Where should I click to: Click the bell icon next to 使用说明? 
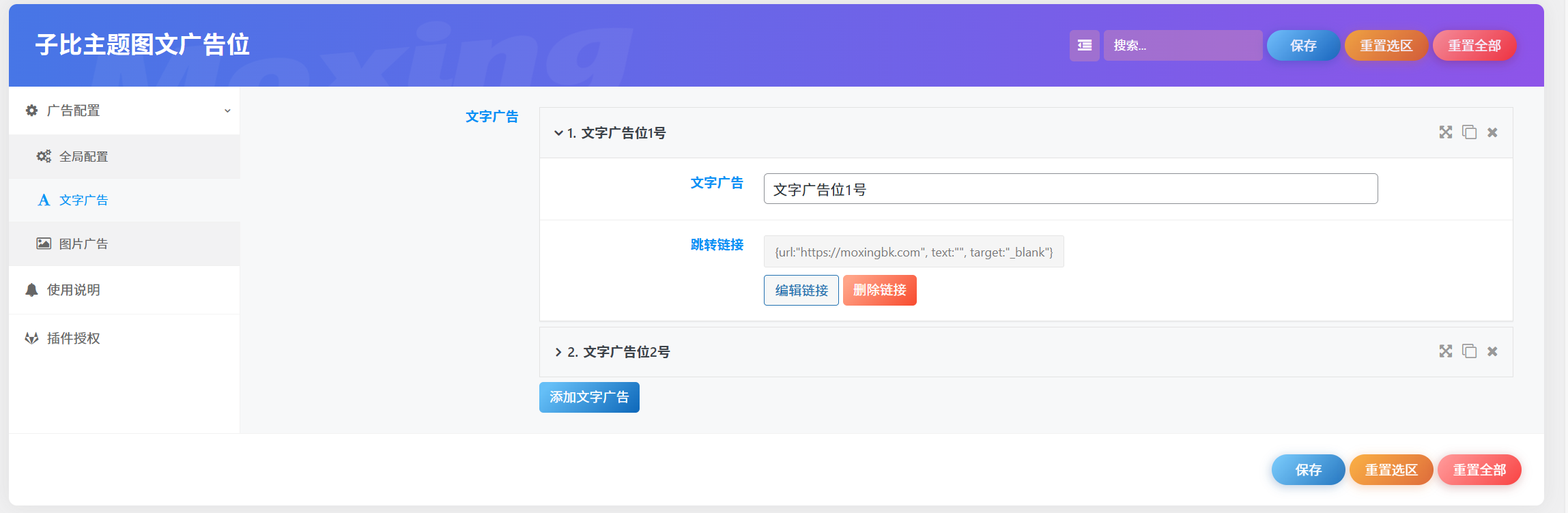[x=31, y=290]
